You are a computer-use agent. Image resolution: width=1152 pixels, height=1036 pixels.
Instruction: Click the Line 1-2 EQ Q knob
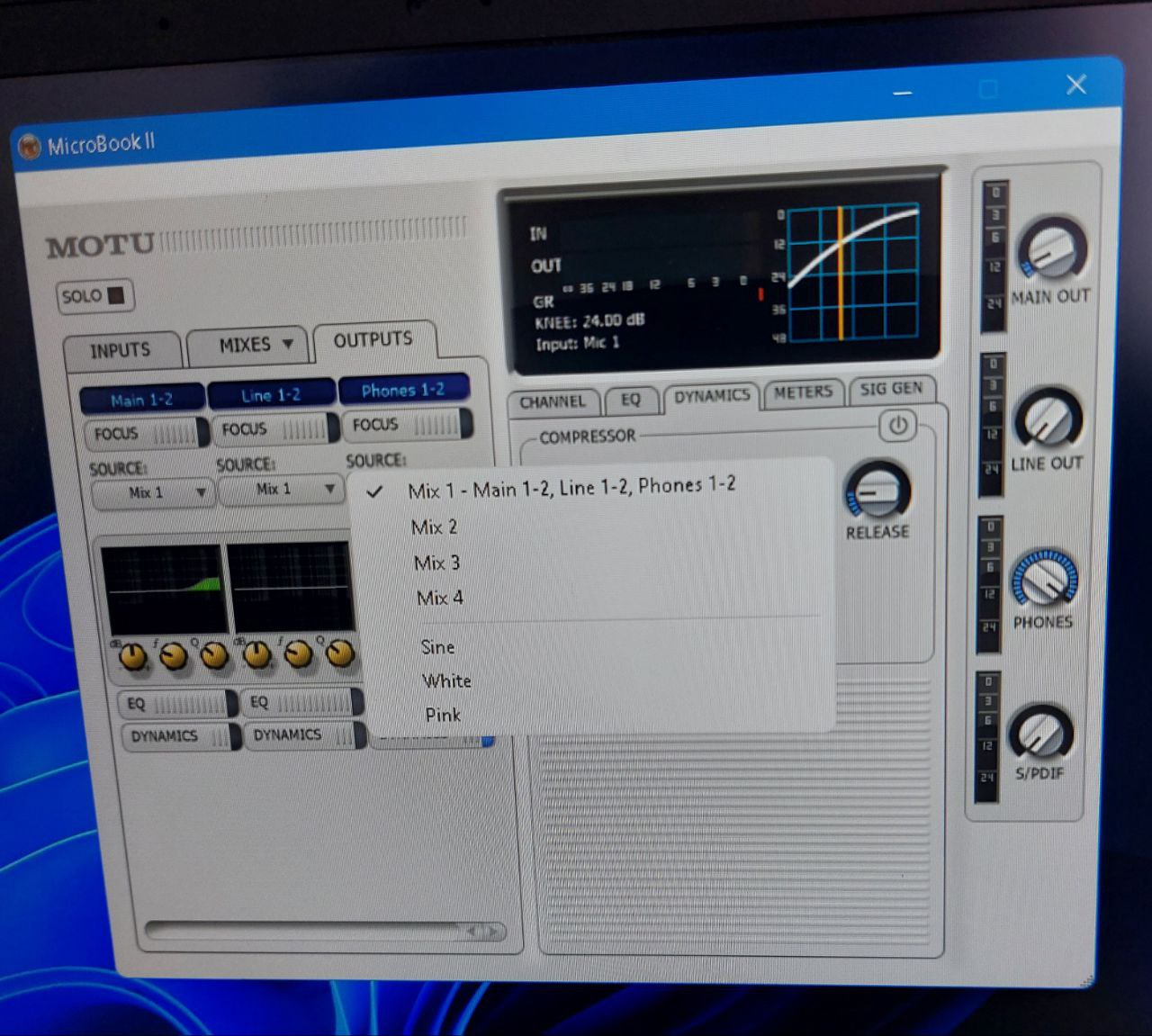[340, 653]
